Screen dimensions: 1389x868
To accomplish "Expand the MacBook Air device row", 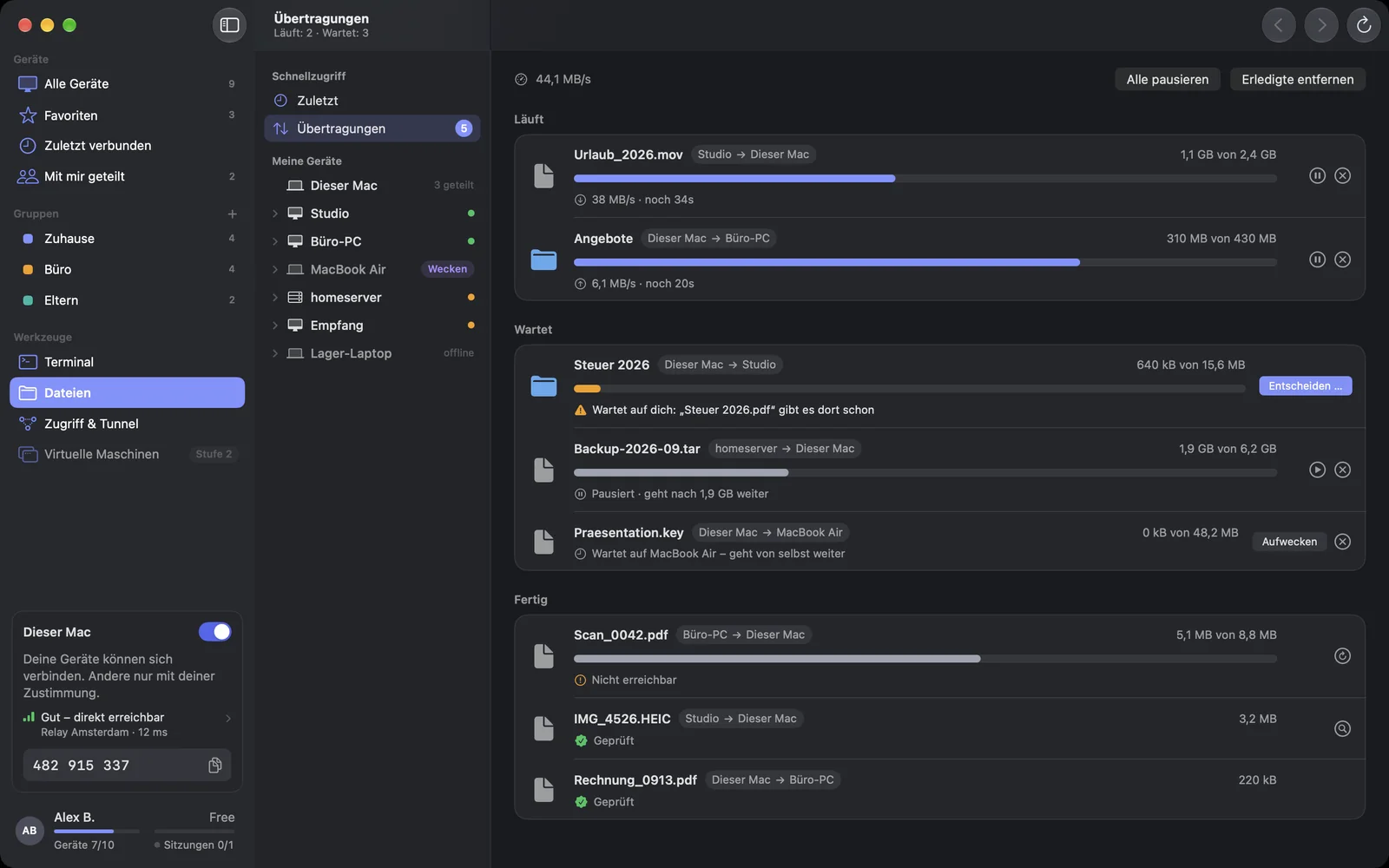I will click(274, 270).
